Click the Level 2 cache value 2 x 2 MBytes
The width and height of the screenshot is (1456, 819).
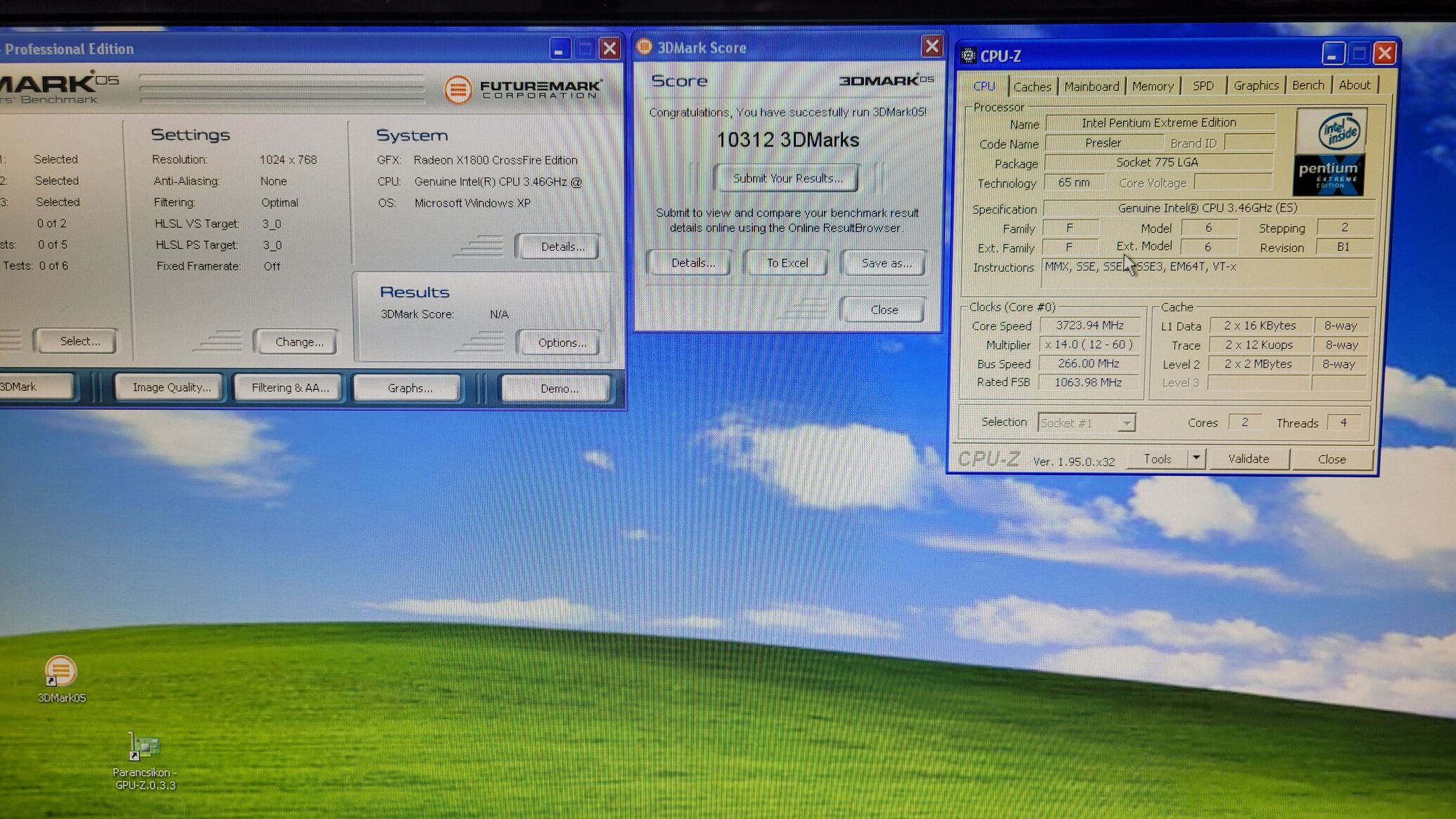[1258, 363]
